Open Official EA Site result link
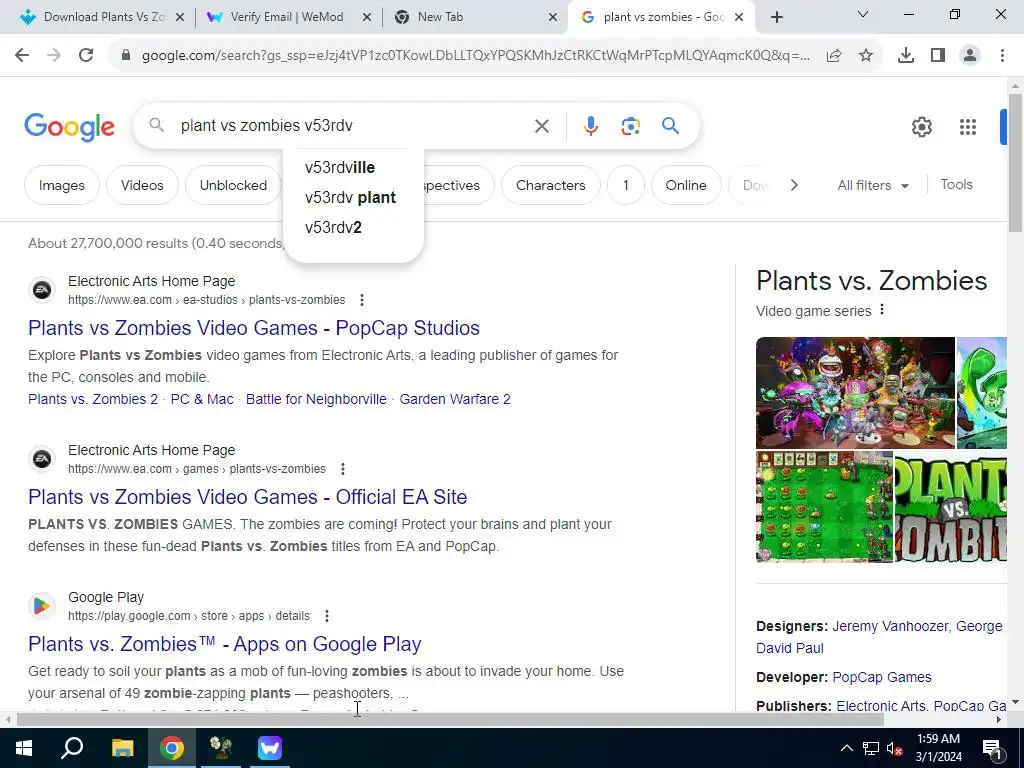The height and width of the screenshot is (768, 1024). click(248, 497)
